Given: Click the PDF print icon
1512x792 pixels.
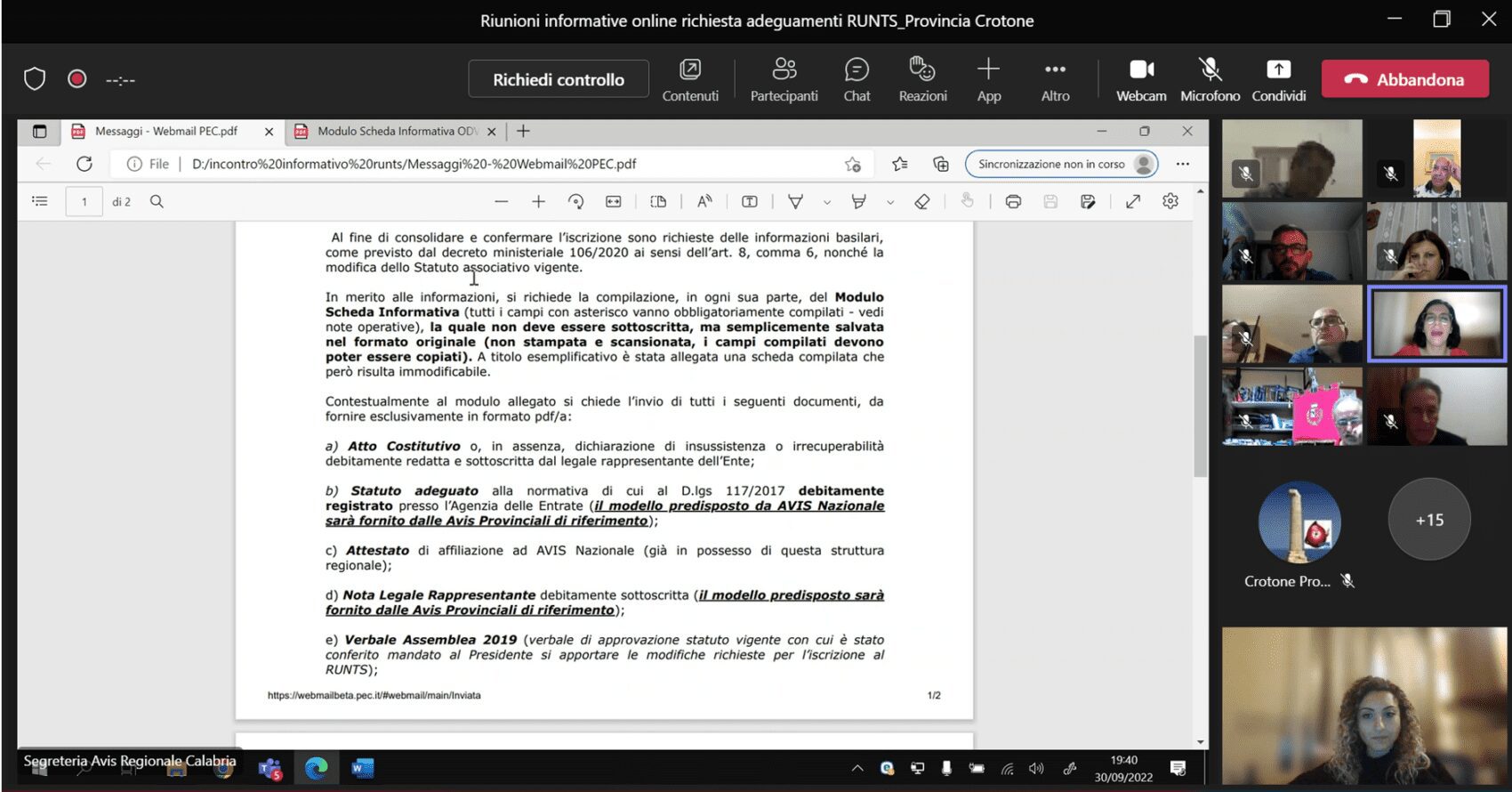Looking at the screenshot, I should (1012, 202).
